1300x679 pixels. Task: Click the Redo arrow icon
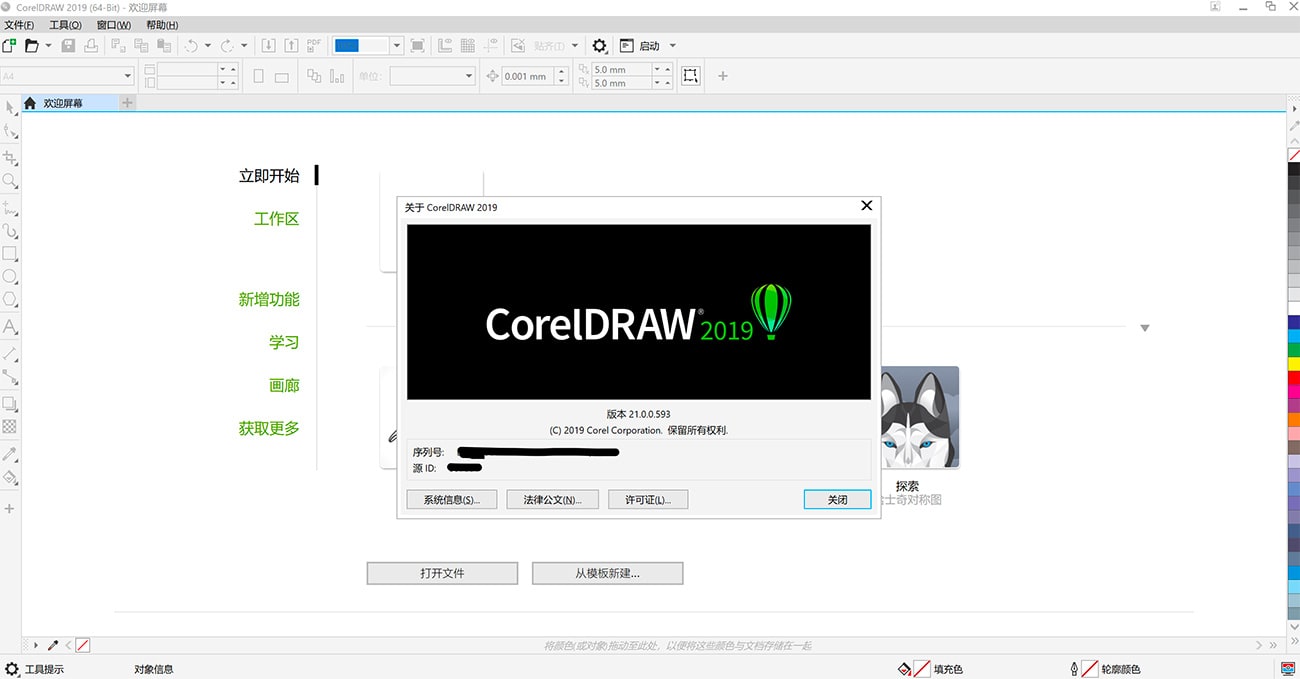pos(227,45)
